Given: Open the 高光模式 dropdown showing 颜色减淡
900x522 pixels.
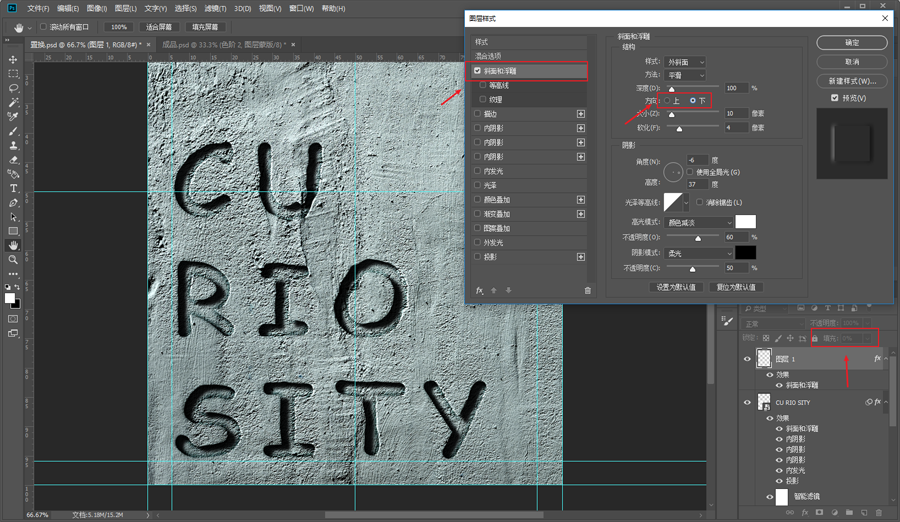Looking at the screenshot, I should coord(699,222).
